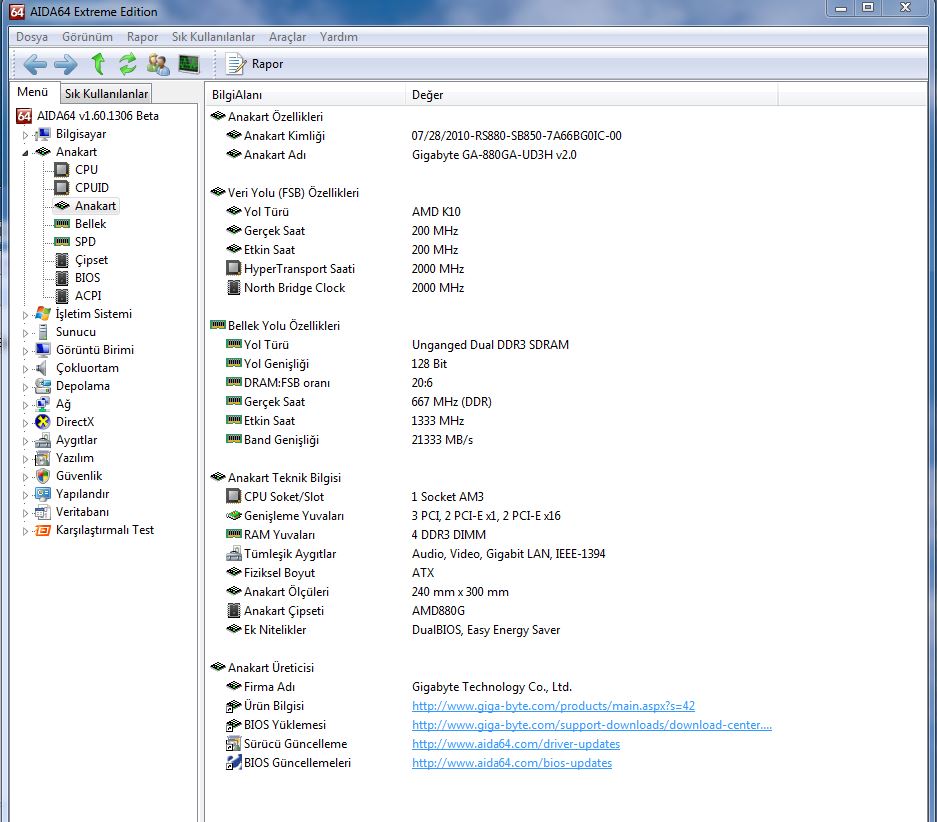Click the Değer column header
Image resolution: width=937 pixels, height=822 pixels.
592,94
